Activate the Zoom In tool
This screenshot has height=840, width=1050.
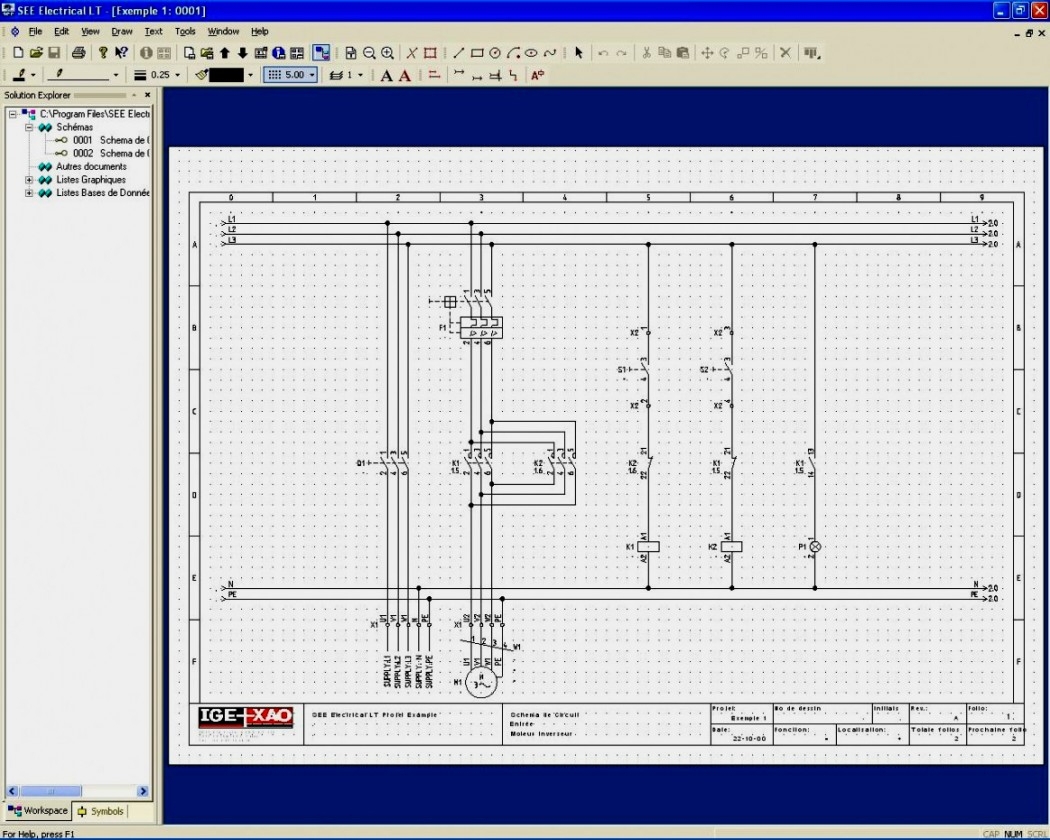click(x=387, y=52)
